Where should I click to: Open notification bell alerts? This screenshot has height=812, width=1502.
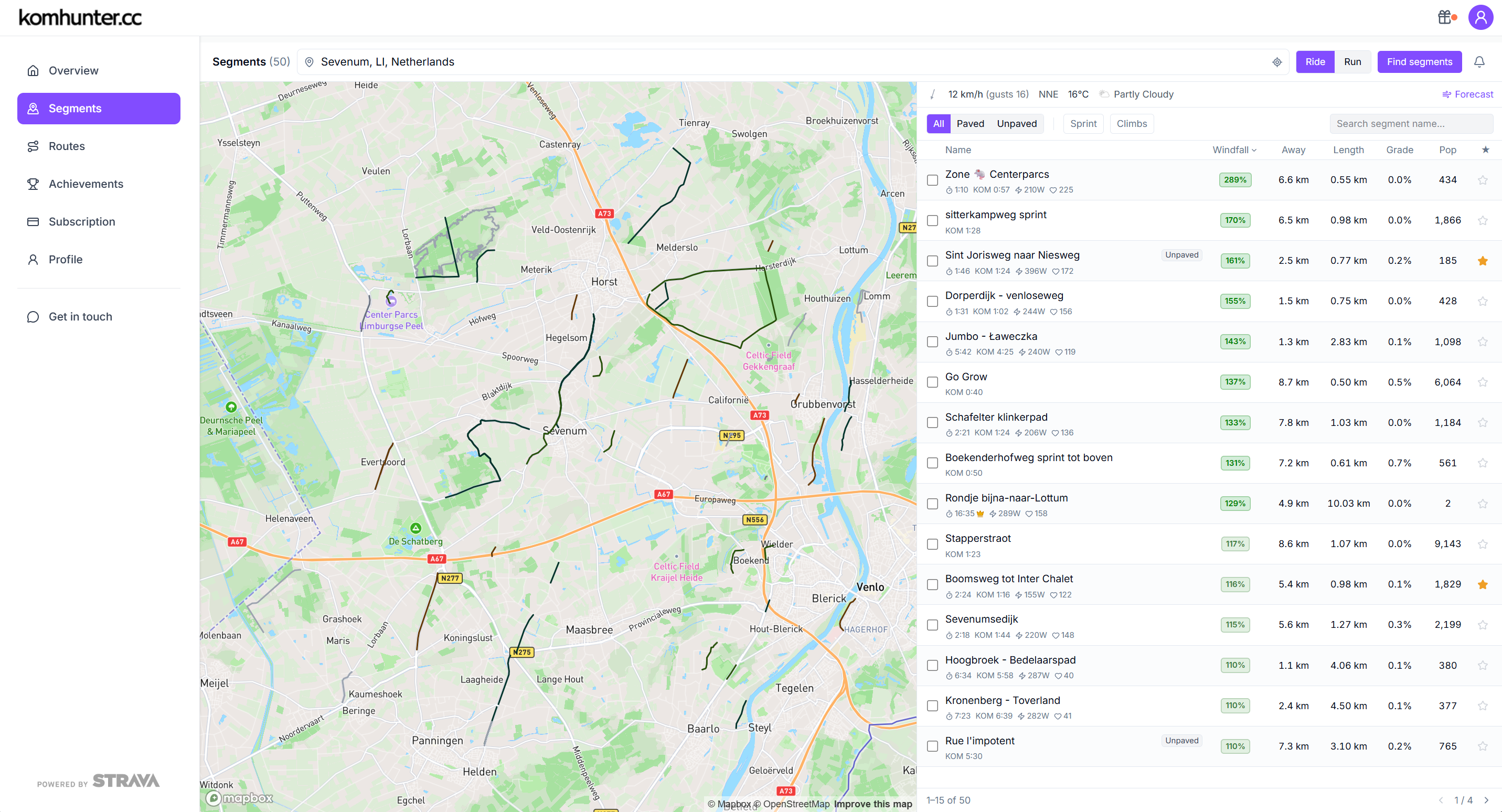pos(1479,62)
